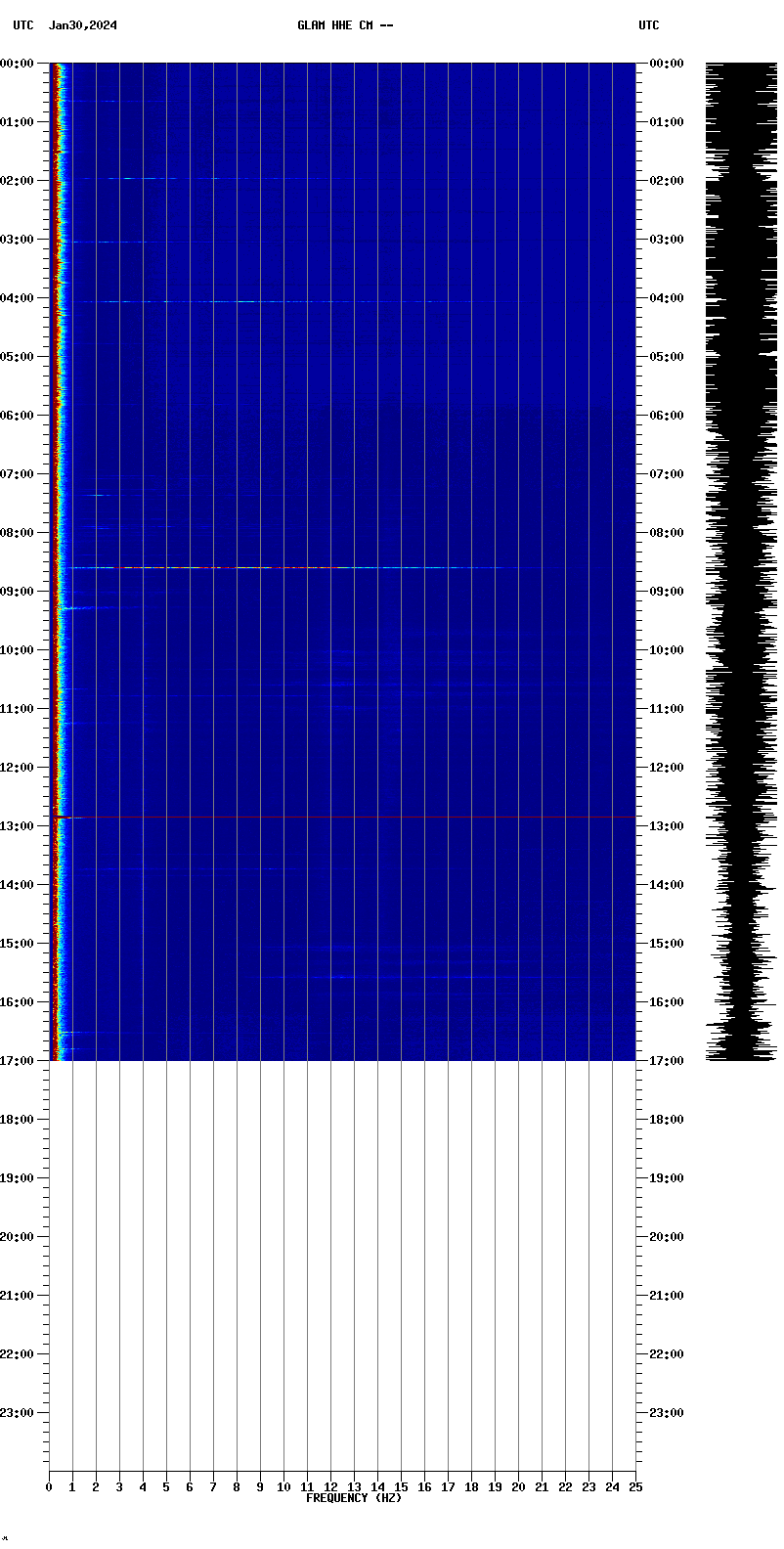This screenshot has height=1549, width=784.
Task: Click the 23:00 label on right axis
Action: 666,1413
